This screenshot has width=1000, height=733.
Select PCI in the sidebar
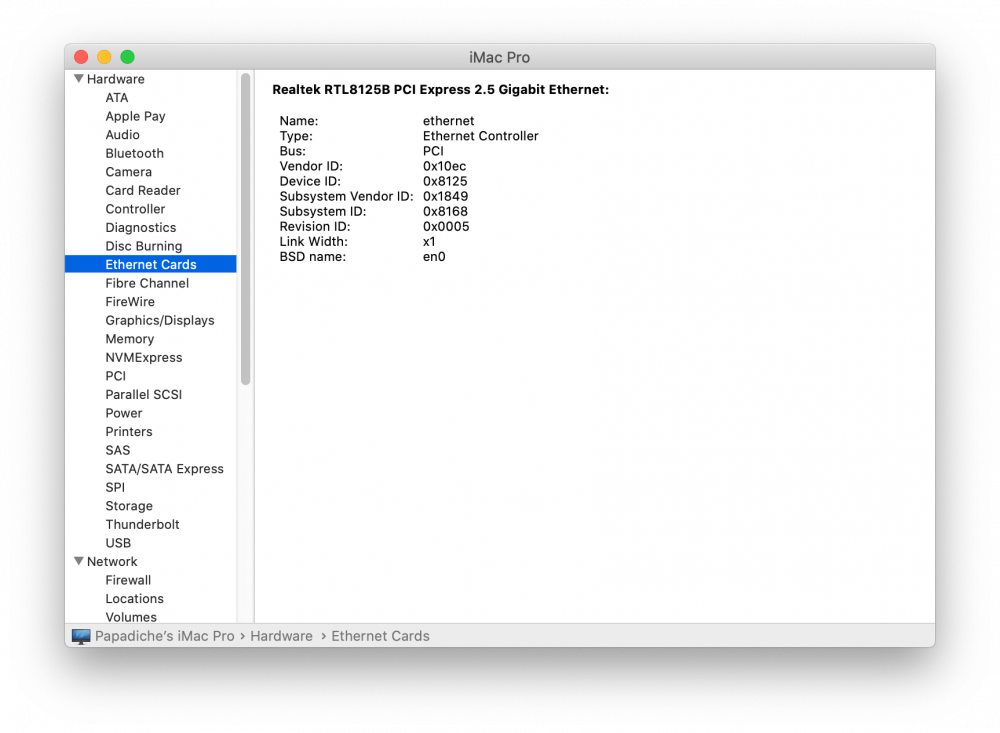(x=116, y=376)
